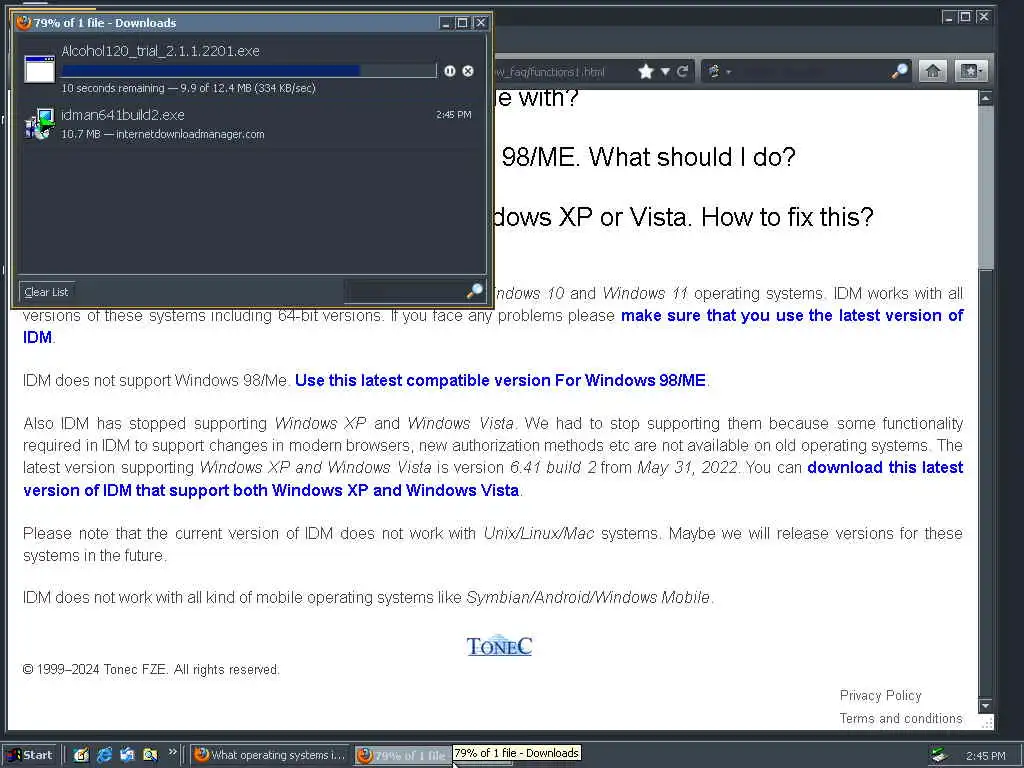Open the Windows Start menu
This screenshot has height=768, width=1024.
(x=31, y=755)
